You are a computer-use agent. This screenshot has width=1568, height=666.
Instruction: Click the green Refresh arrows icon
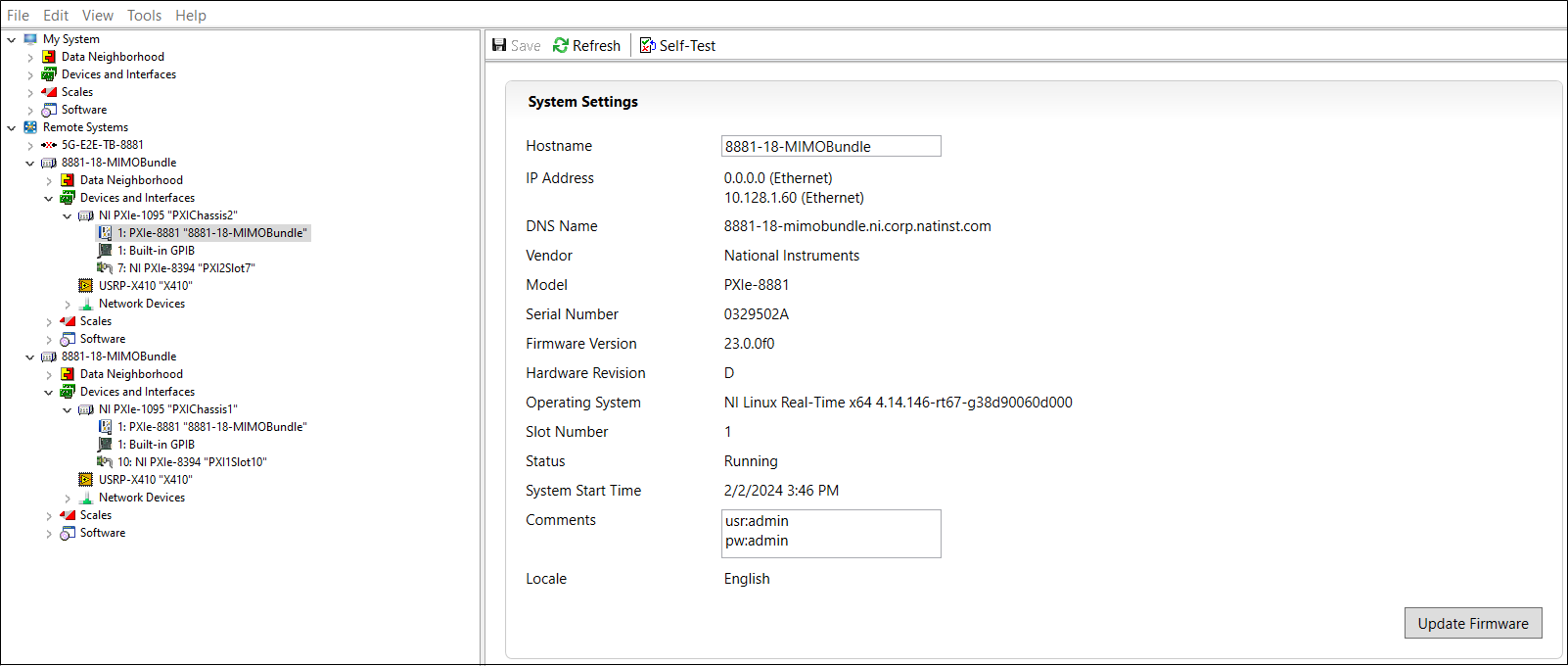pyautogui.click(x=561, y=45)
